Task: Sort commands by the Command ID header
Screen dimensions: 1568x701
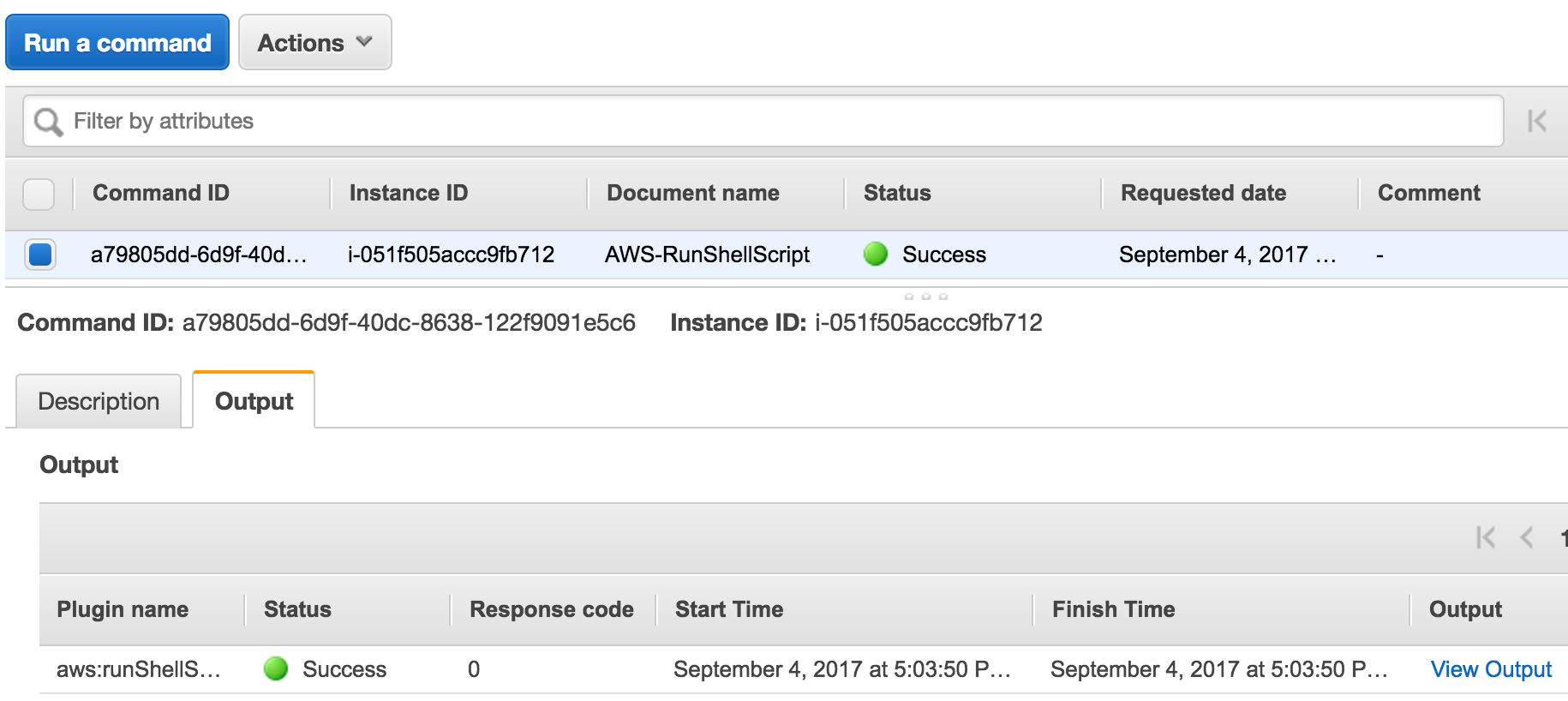Action: pos(161,194)
